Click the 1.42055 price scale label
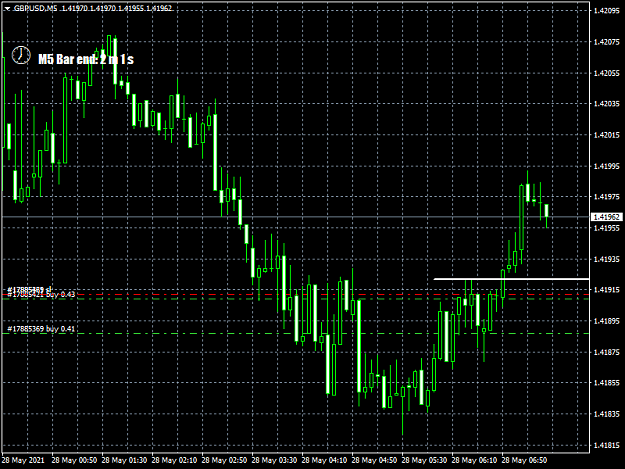The image size is (625, 469). pyautogui.click(x=607, y=73)
